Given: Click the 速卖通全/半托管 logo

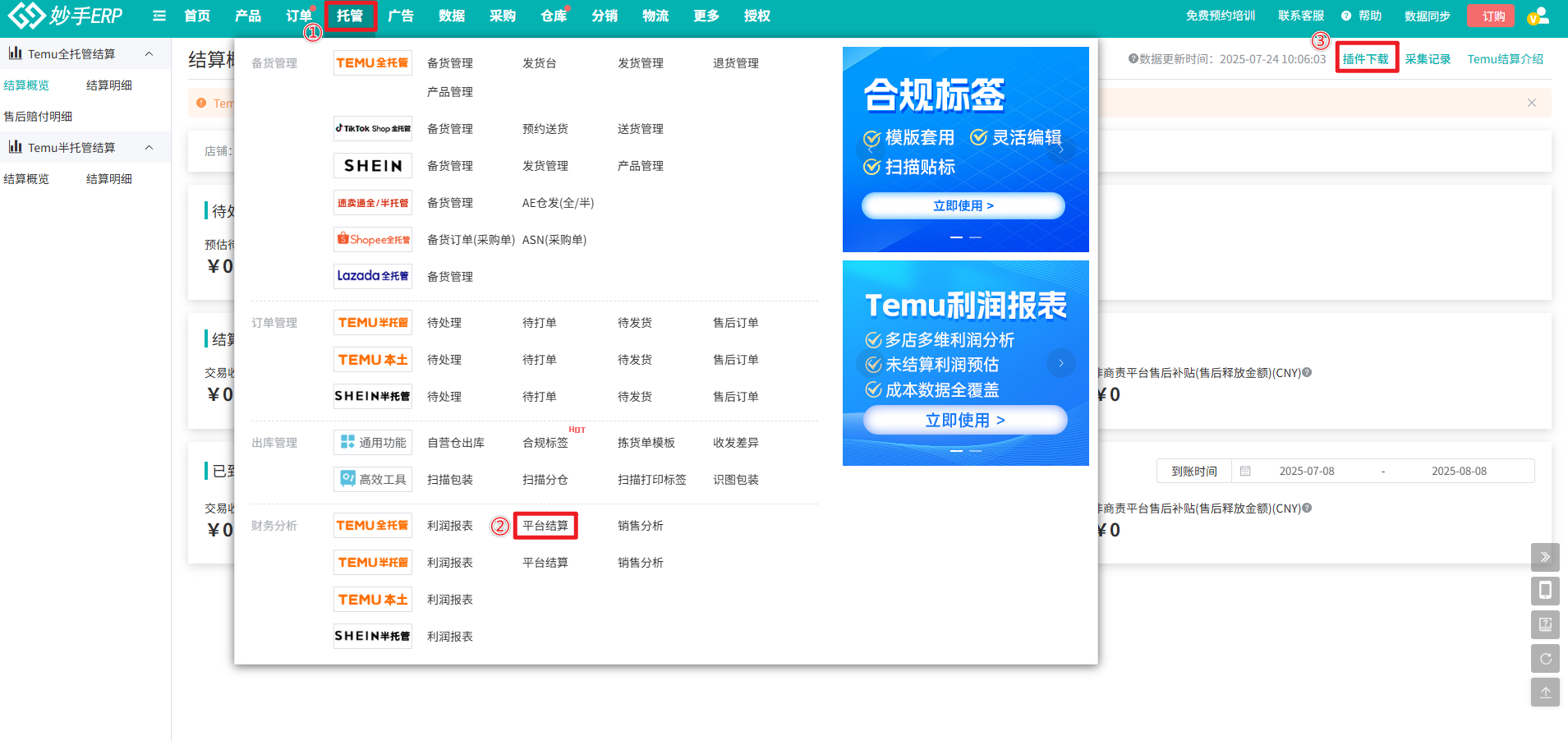Looking at the screenshot, I should (x=372, y=202).
